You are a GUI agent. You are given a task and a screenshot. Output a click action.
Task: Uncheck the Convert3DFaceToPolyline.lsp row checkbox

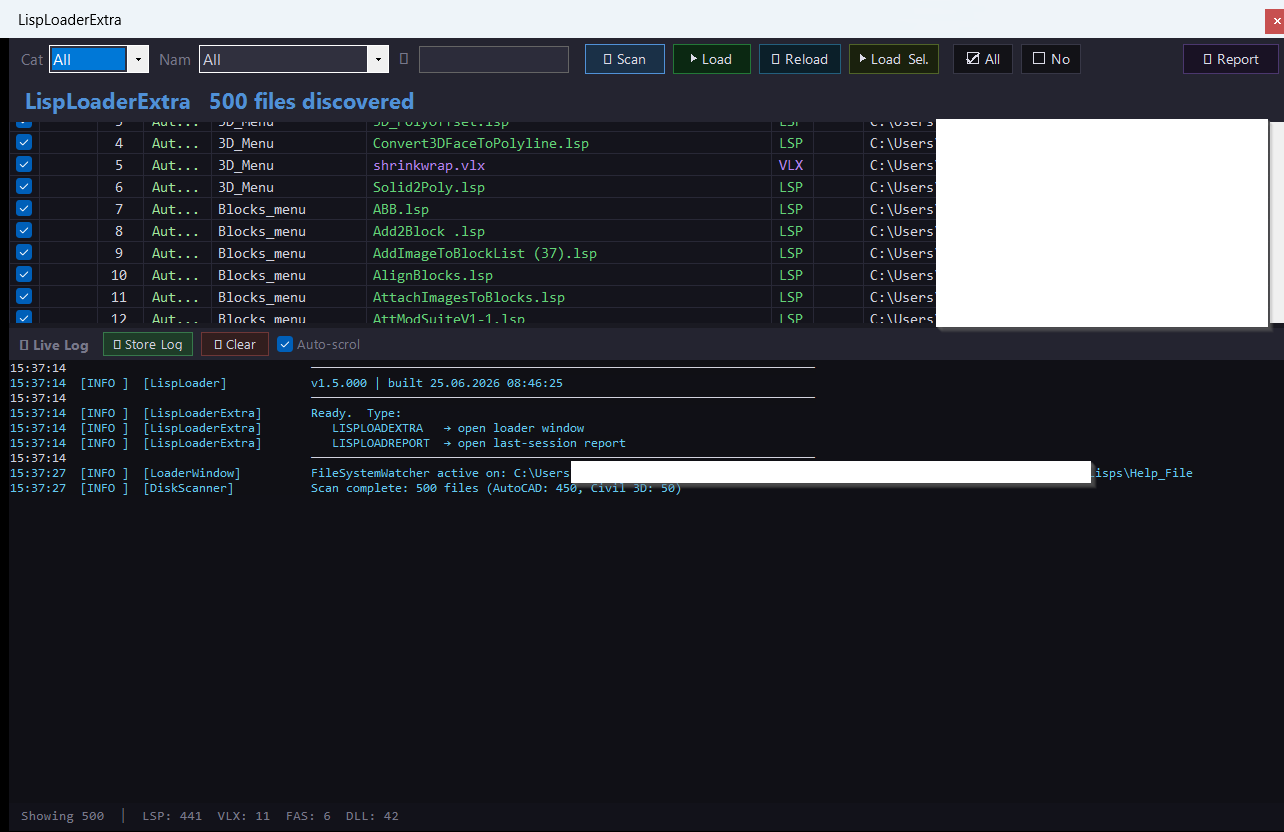(x=24, y=143)
